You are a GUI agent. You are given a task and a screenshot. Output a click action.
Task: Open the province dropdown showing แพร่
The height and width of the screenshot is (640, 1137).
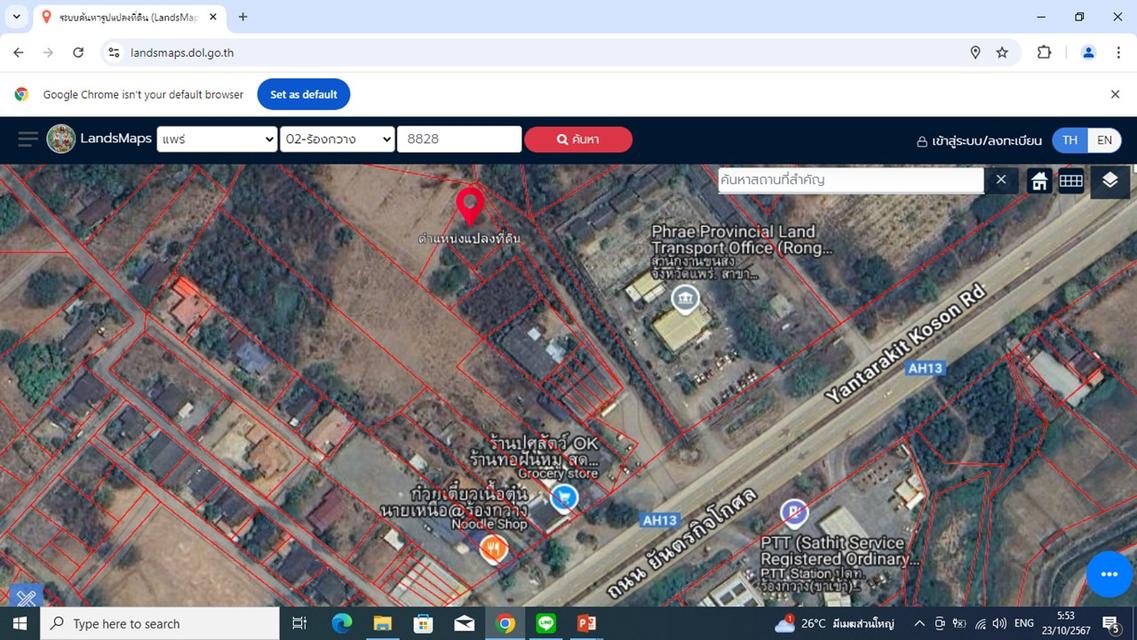tap(215, 139)
